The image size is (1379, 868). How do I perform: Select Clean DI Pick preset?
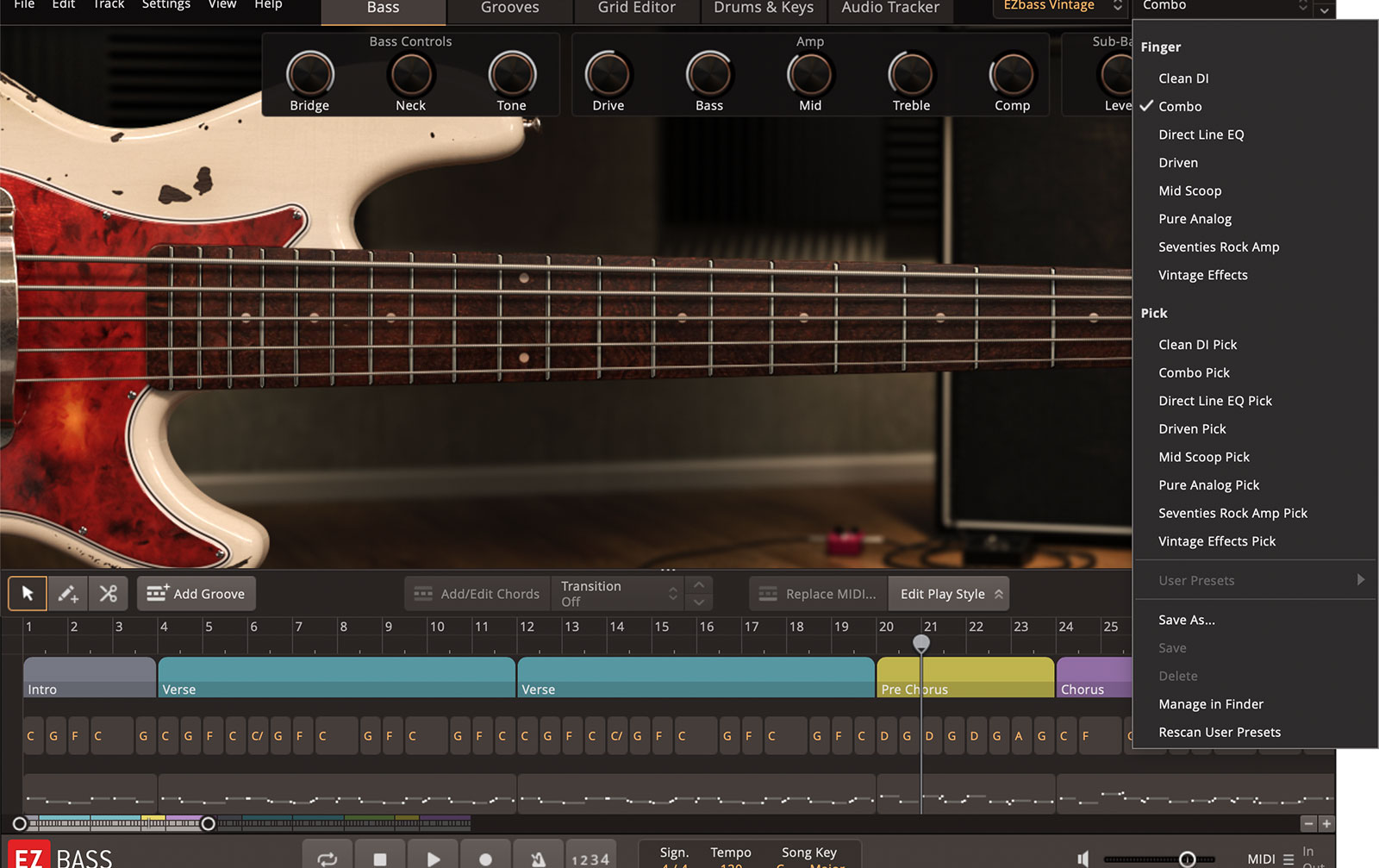1254,345
